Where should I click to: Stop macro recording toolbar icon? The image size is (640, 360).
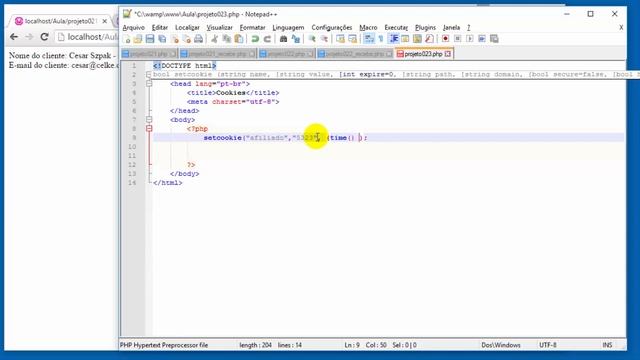(458, 39)
